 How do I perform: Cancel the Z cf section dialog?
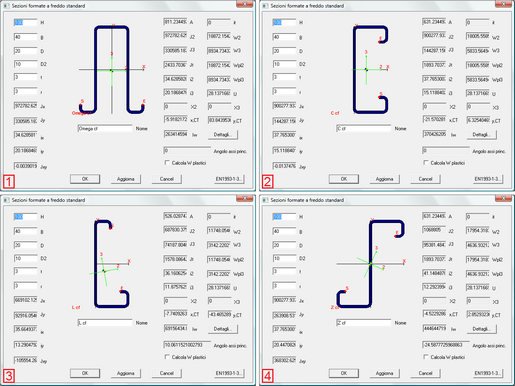(x=425, y=373)
